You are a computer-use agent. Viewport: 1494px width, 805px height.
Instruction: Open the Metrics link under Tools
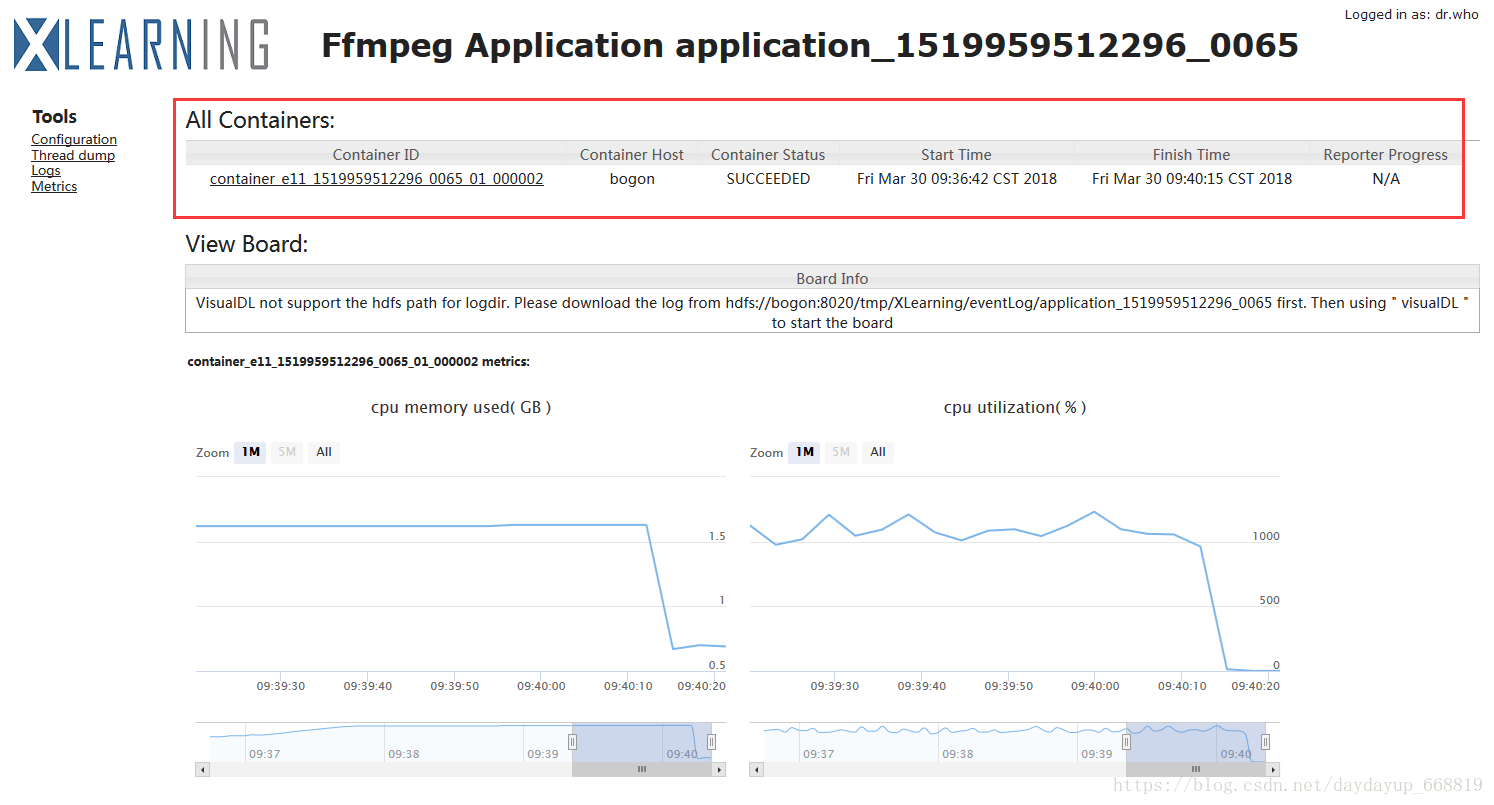pos(54,186)
